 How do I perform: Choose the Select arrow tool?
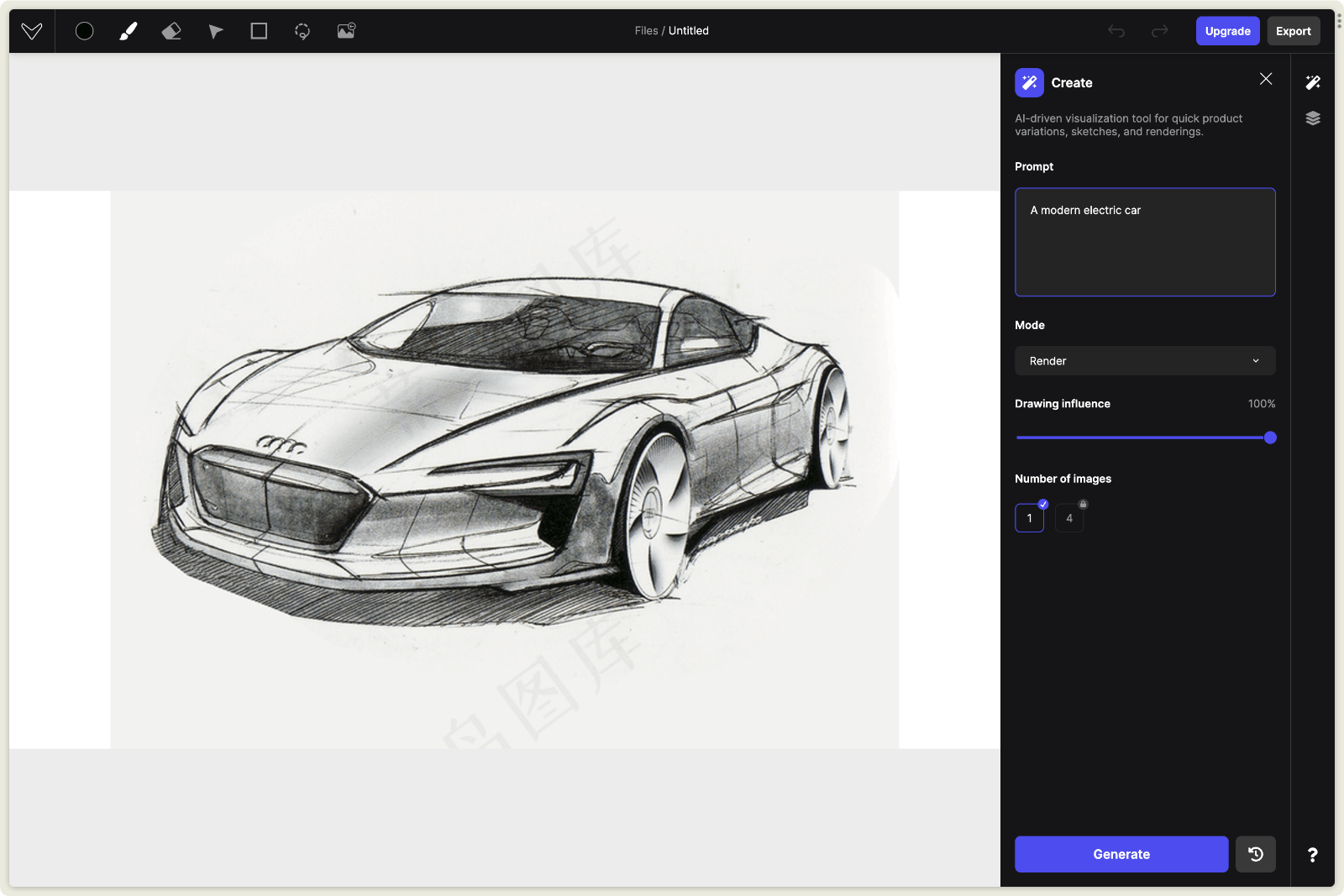pyautogui.click(x=215, y=31)
